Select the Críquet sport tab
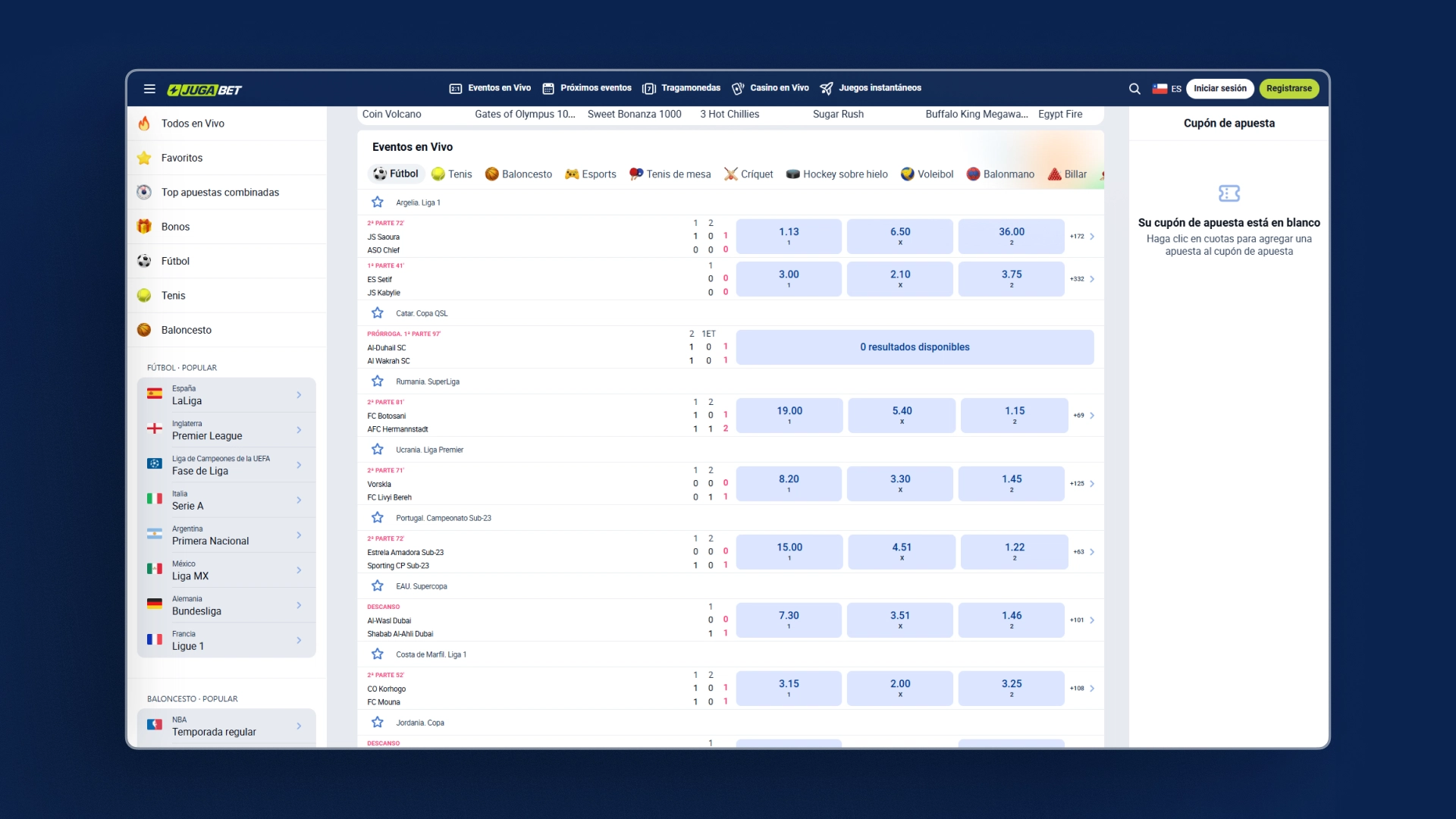This screenshot has height=819, width=1456. (748, 174)
